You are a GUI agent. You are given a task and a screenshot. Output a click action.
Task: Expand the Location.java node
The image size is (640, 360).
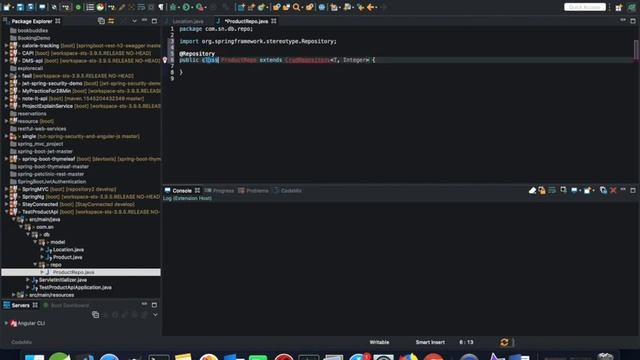point(42,249)
